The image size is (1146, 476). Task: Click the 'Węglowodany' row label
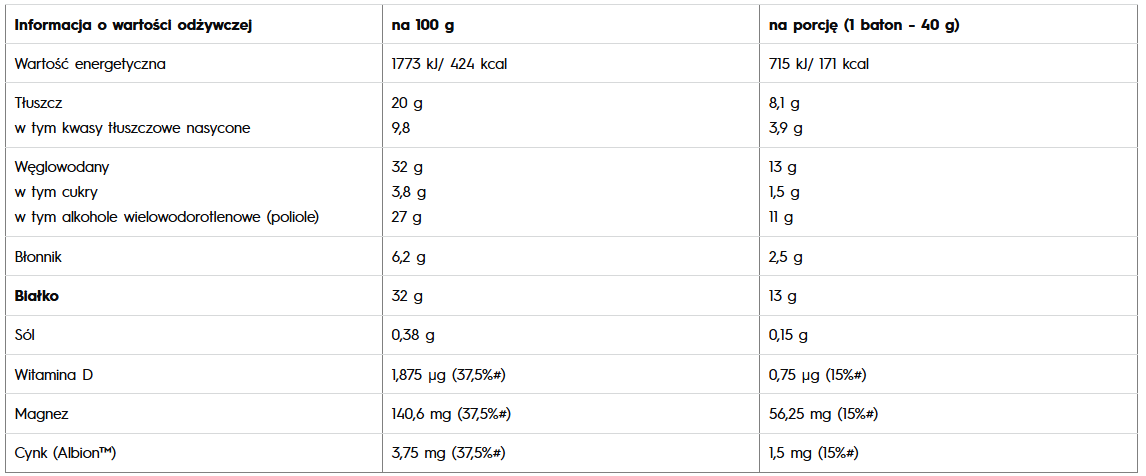(x=62, y=167)
